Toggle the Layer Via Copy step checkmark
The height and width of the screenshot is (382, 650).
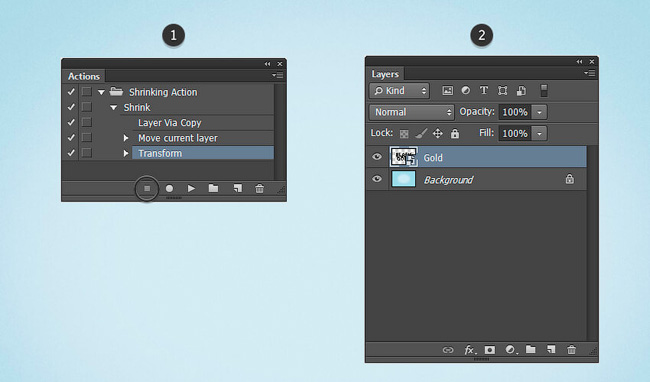point(71,122)
